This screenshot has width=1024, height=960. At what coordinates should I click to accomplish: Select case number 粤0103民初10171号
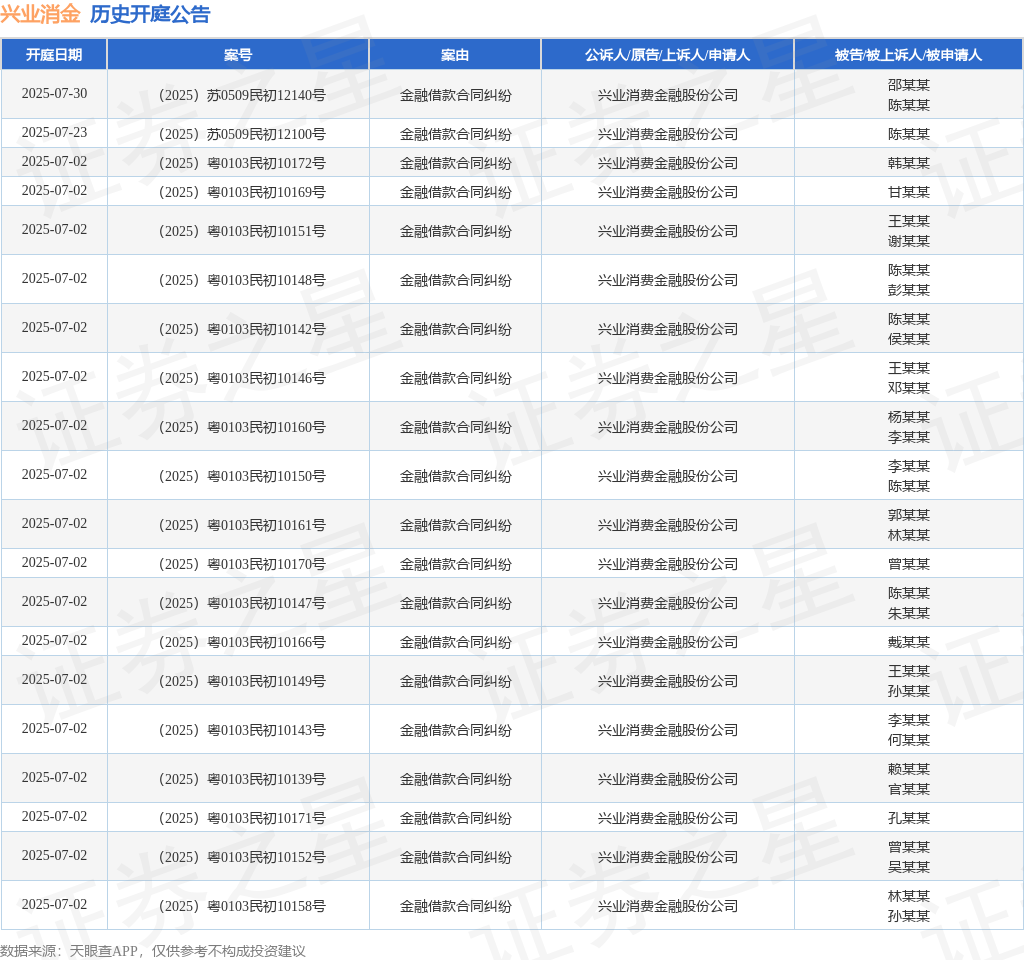[x=242, y=818]
